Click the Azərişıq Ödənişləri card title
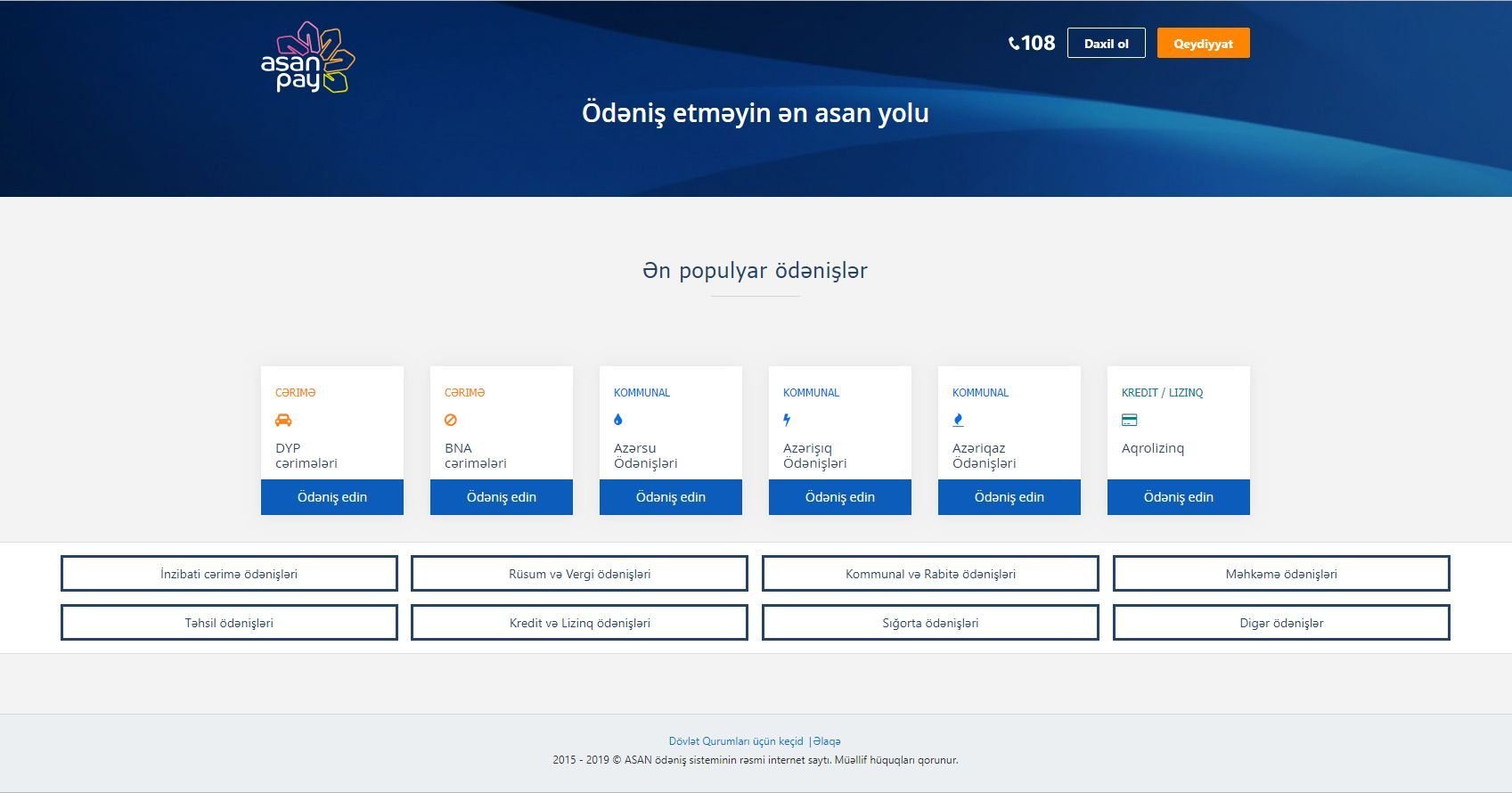 [815, 455]
